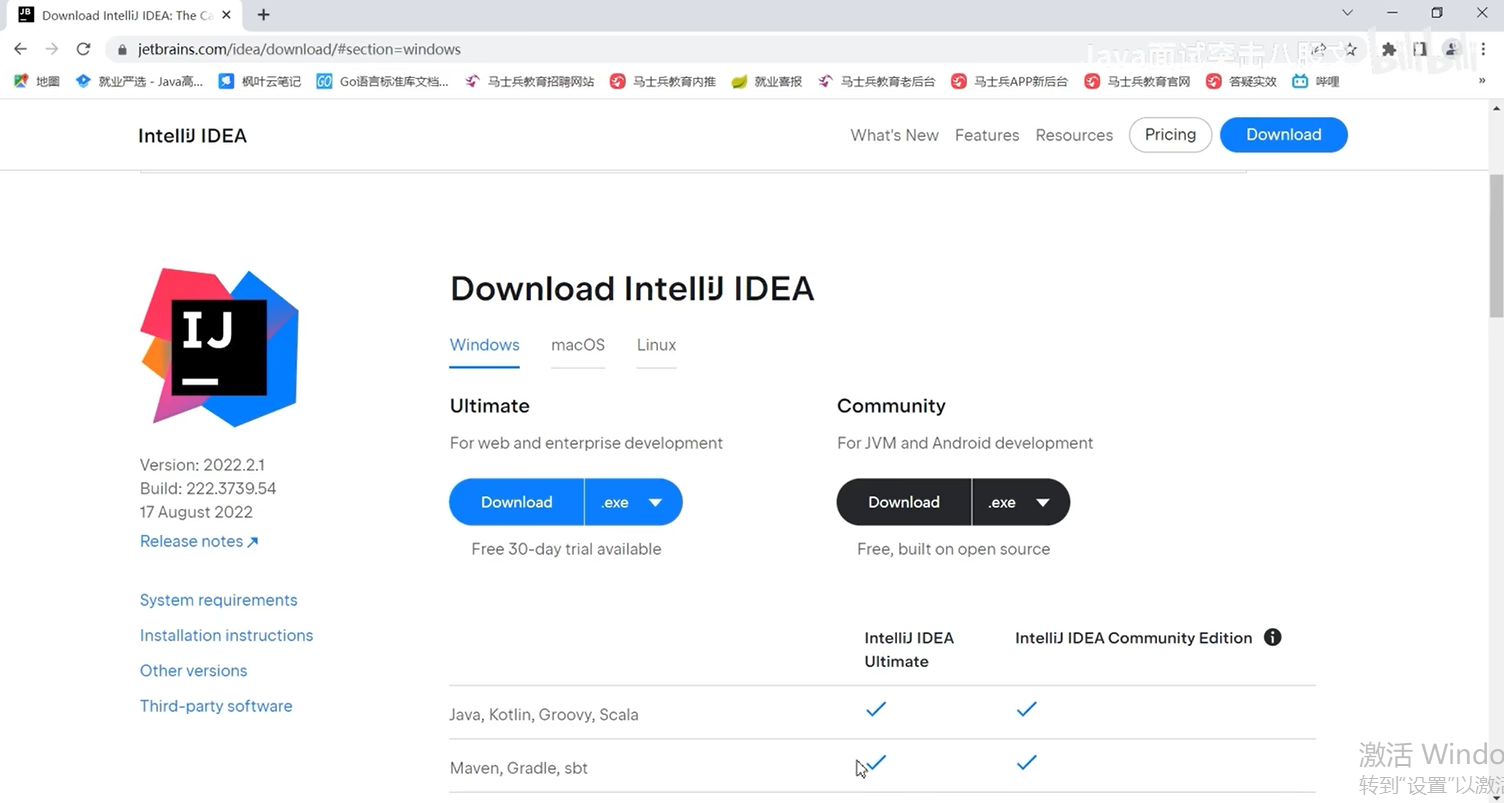Click the 'Java, Kotlin, Groovy, Scala' row label
The image size is (1504, 803).
pyautogui.click(x=544, y=715)
